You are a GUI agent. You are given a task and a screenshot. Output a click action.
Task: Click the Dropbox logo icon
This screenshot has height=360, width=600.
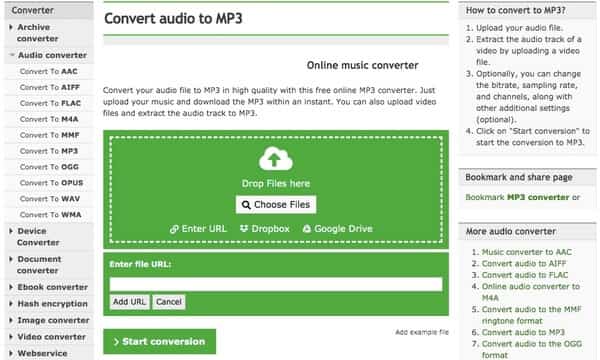tap(244, 228)
